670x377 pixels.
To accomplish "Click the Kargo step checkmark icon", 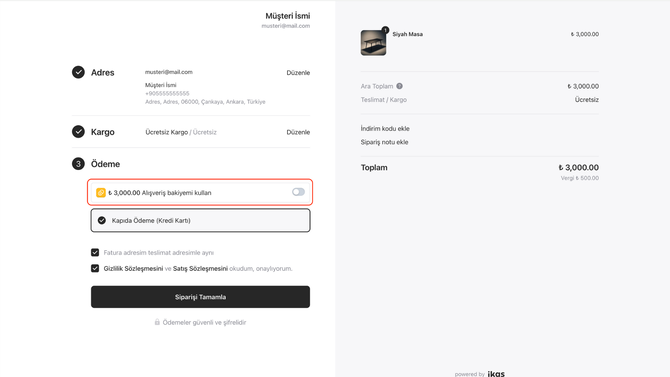I will coord(78,132).
